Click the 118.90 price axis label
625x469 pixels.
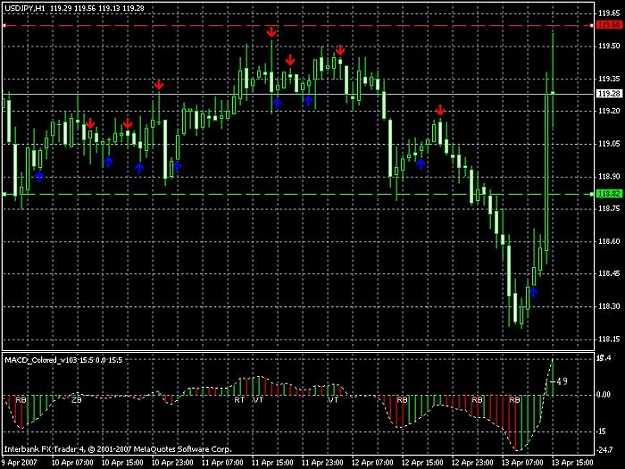[x=609, y=177]
